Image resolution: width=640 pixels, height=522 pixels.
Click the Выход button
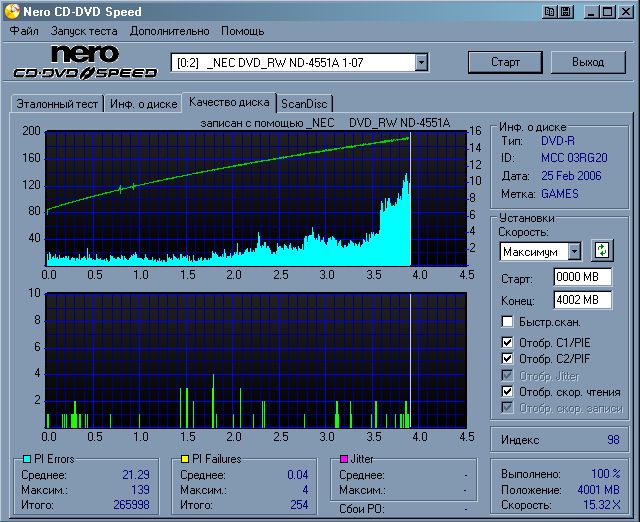[x=588, y=62]
